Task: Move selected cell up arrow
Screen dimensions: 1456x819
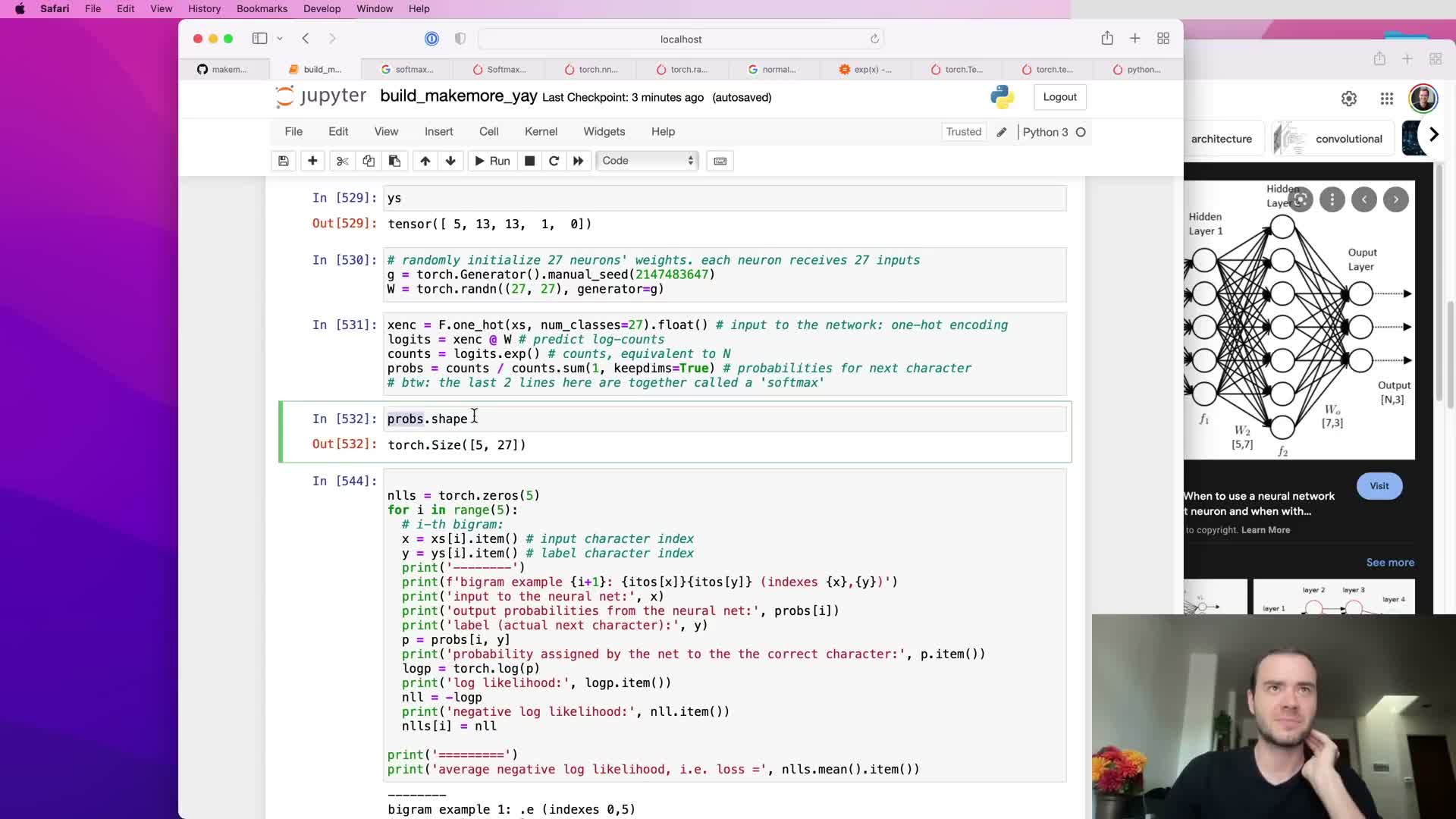Action: tap(425, 161)
